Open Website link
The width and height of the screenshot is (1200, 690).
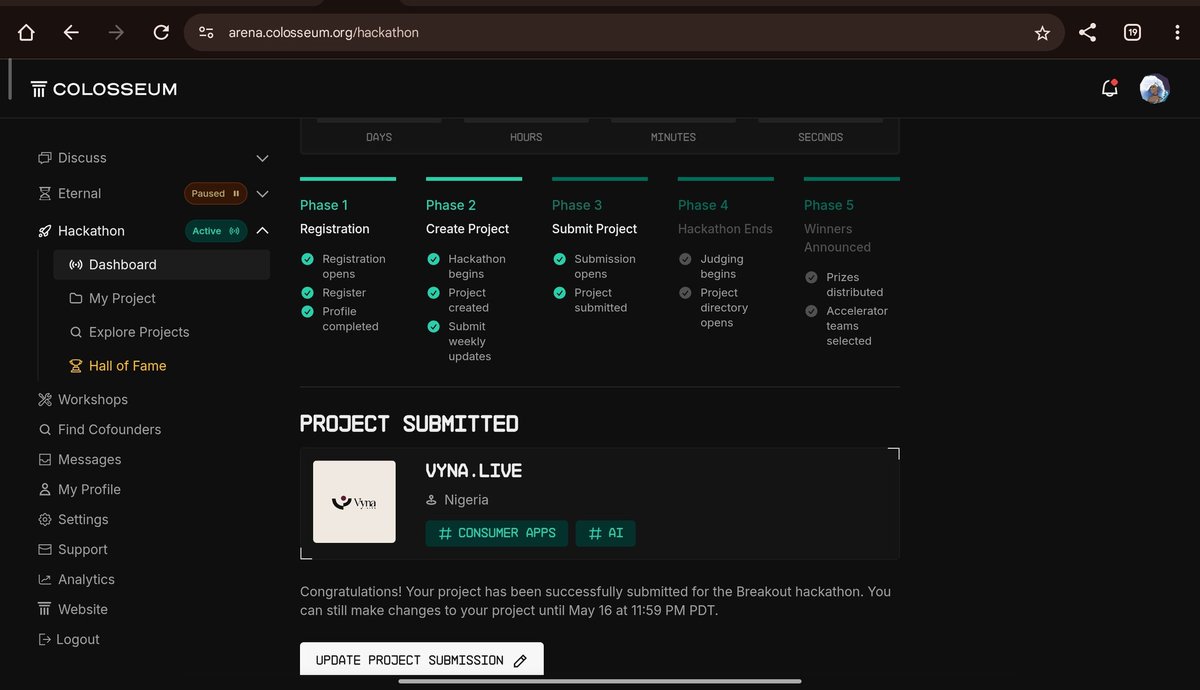point(83,609)
